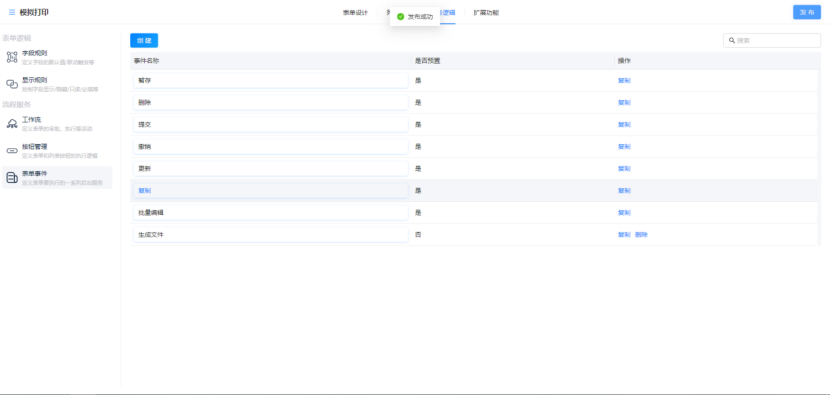Click the 模拟打印 title text
The width and height of the screenshot is (830, 395).
point(34,12)
